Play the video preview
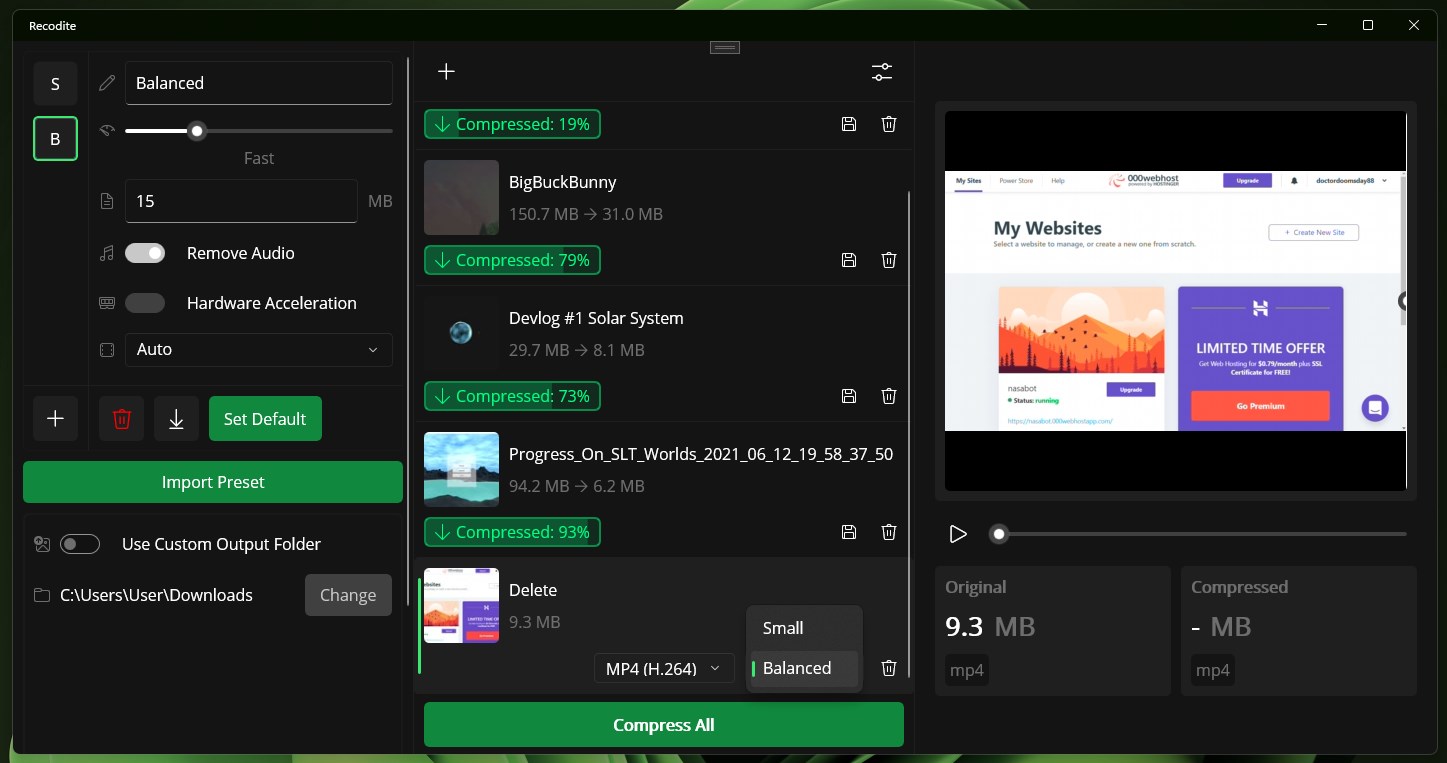Viewport: 1447px width, 763px height. point(958,534)
